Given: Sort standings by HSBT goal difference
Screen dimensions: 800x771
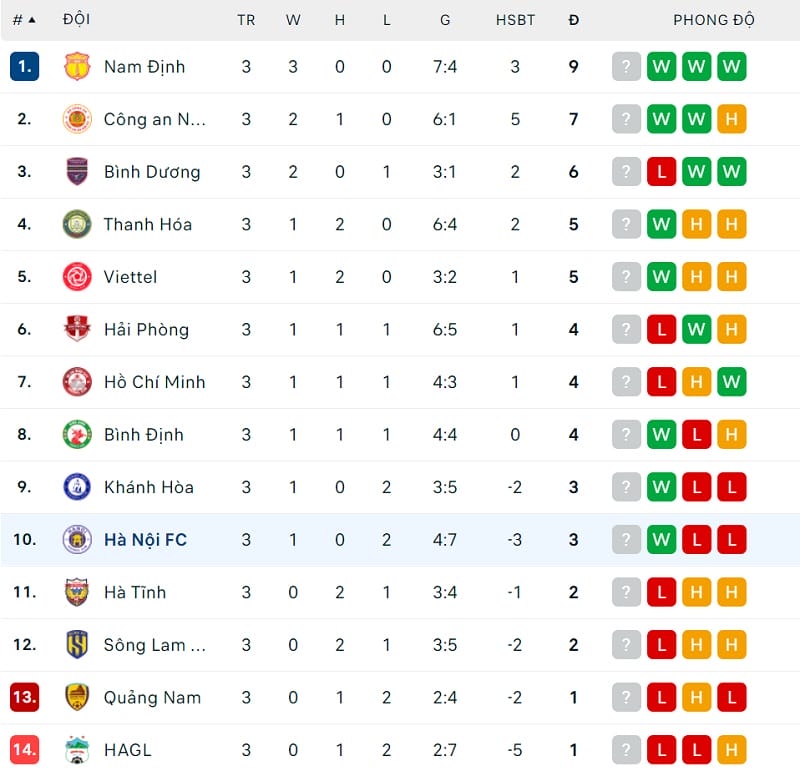Looking at the screenshot, I should point(515,20).
